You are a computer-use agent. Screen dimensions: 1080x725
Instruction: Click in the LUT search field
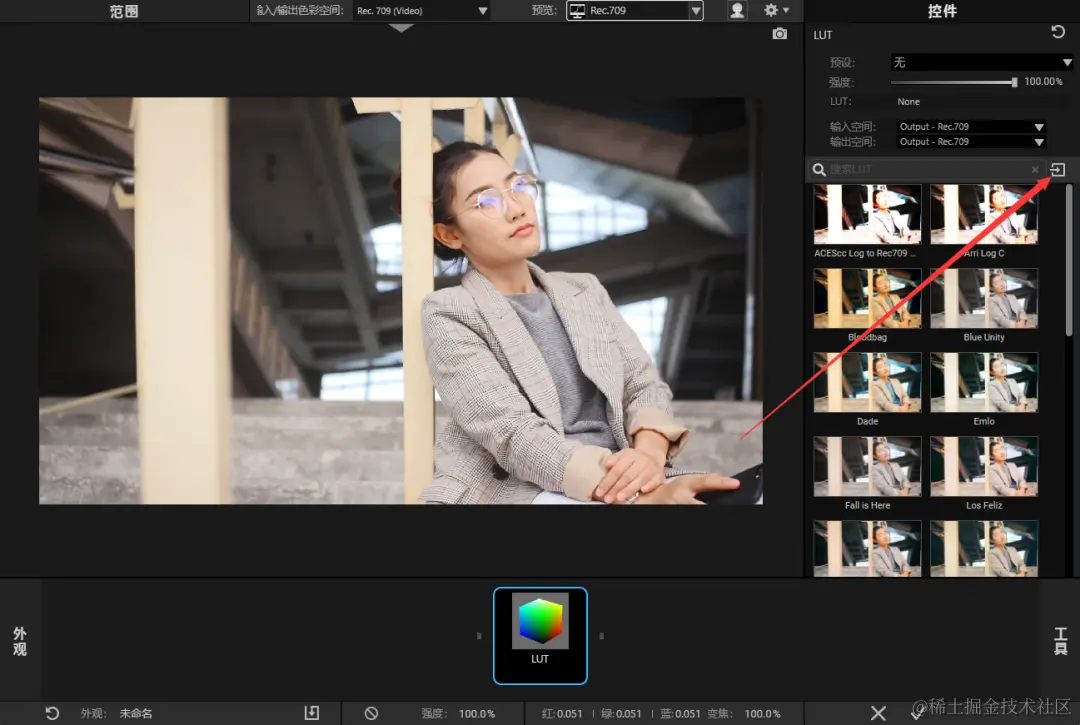pos(928,169)
